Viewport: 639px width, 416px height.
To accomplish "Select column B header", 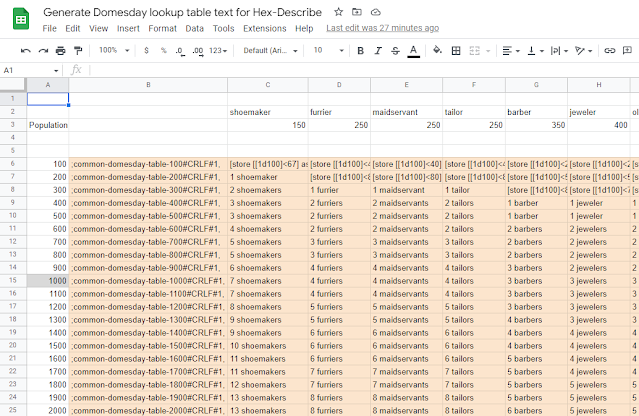I will pos(148,85).
